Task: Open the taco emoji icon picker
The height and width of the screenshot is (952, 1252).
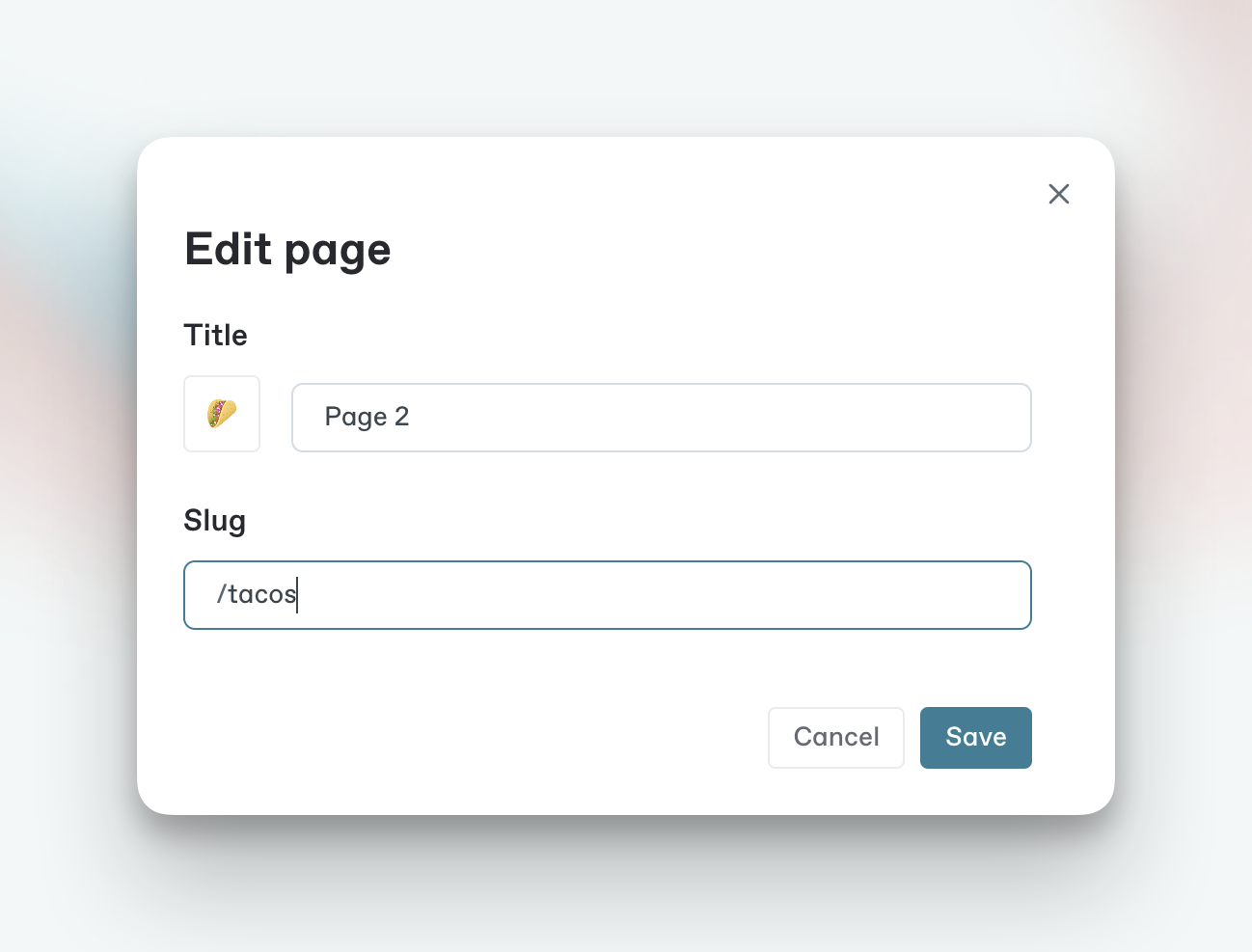Action: coord(222,414)
